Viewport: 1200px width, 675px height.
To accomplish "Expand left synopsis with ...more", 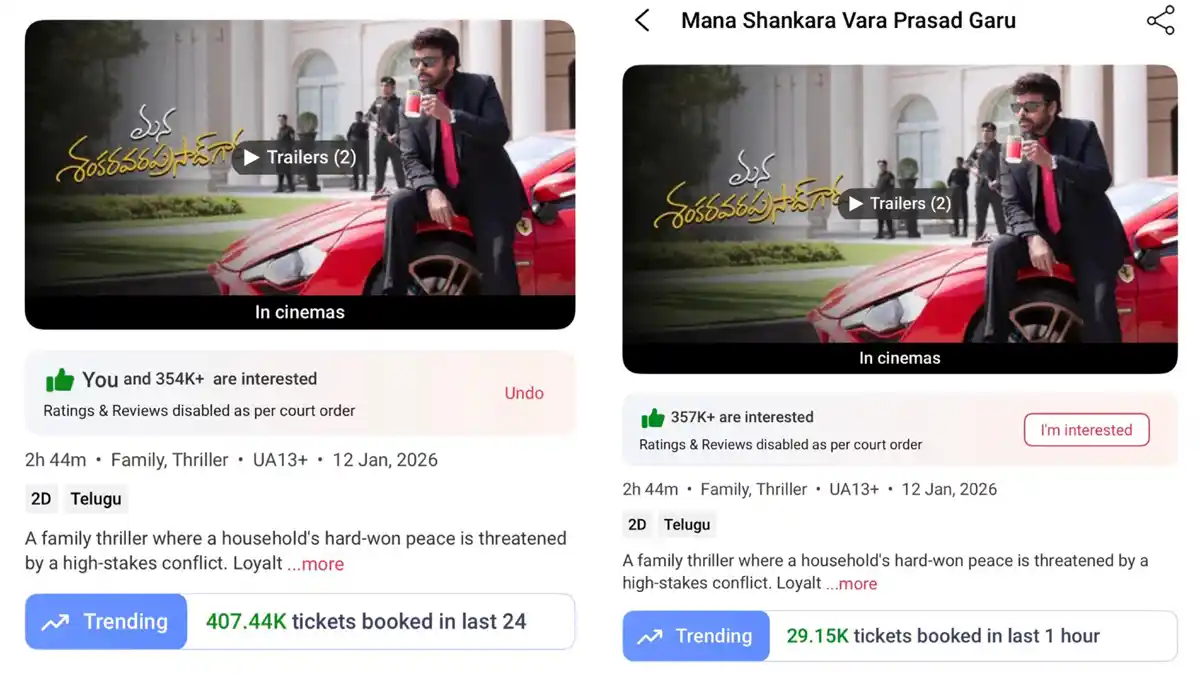I will click(316, 564).
